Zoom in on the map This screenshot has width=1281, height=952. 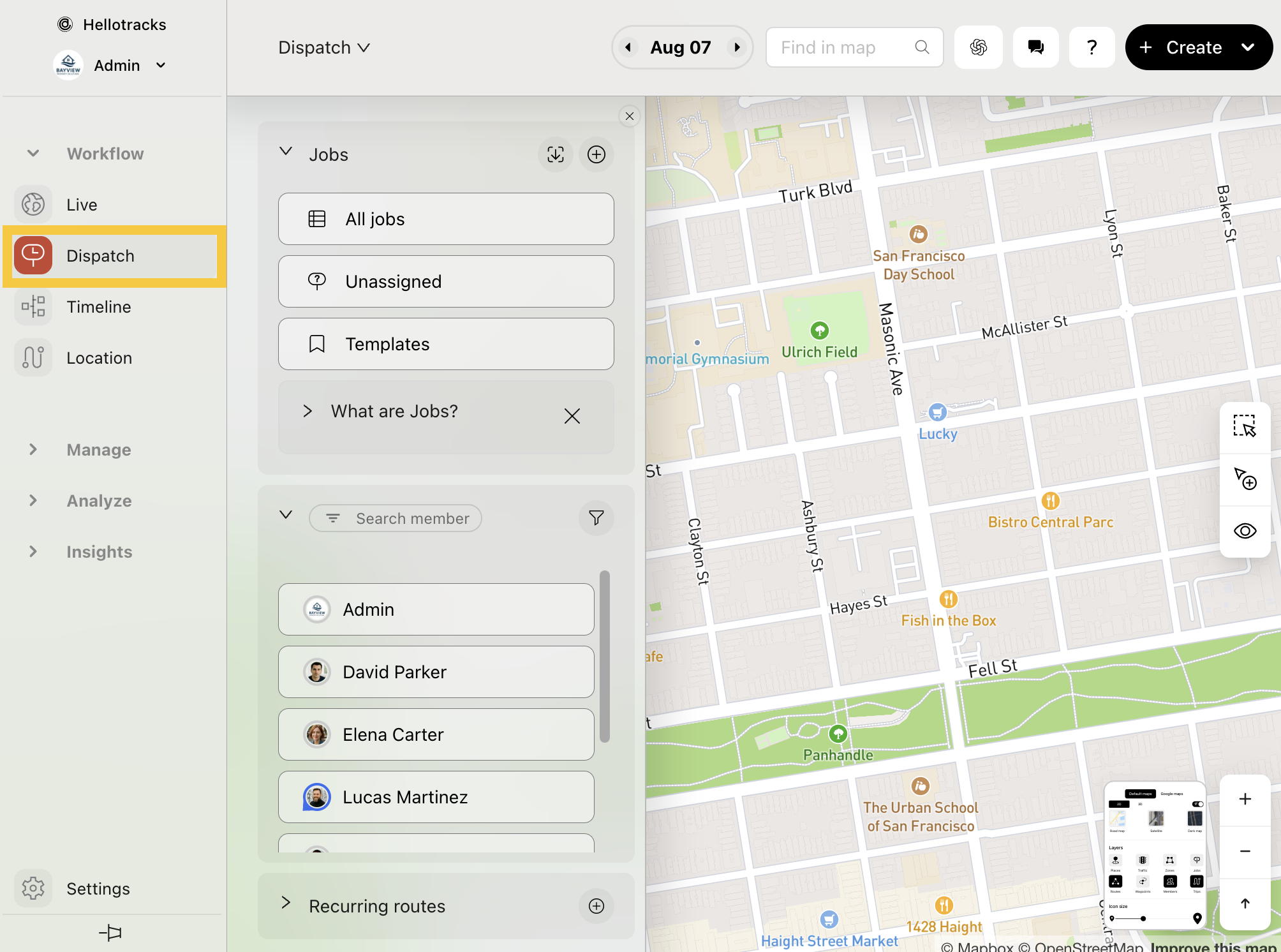[x=1245, y=799]
